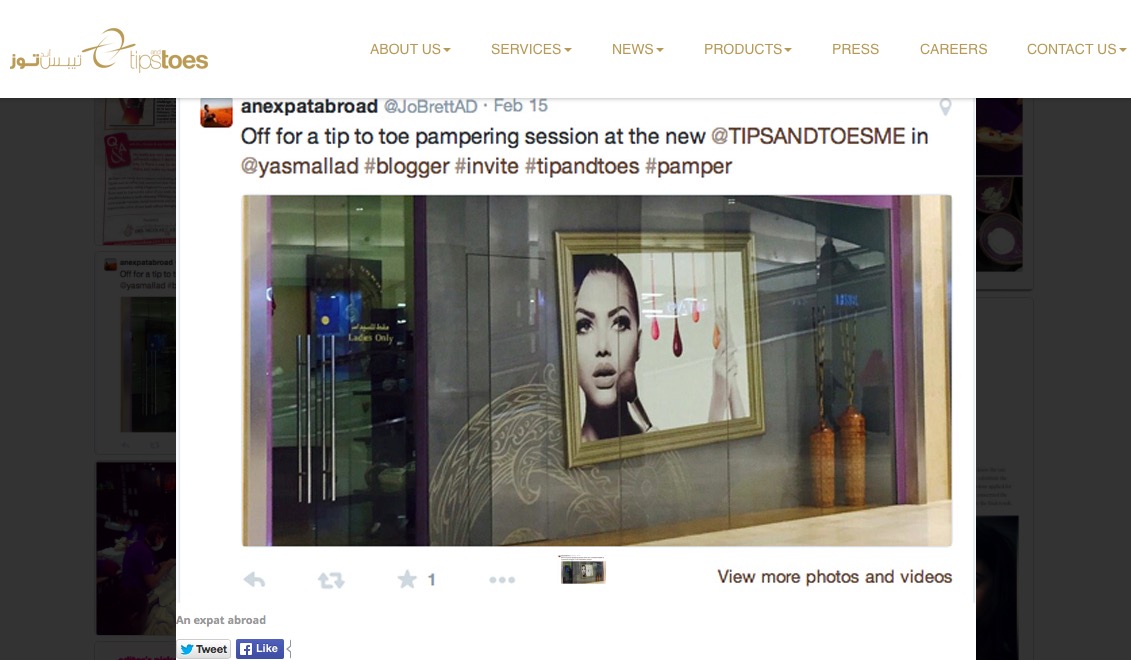Open the @TIPSANDTOESME mention link
1131x660 pixels.
pyautogui.click(x=808, y=136)
